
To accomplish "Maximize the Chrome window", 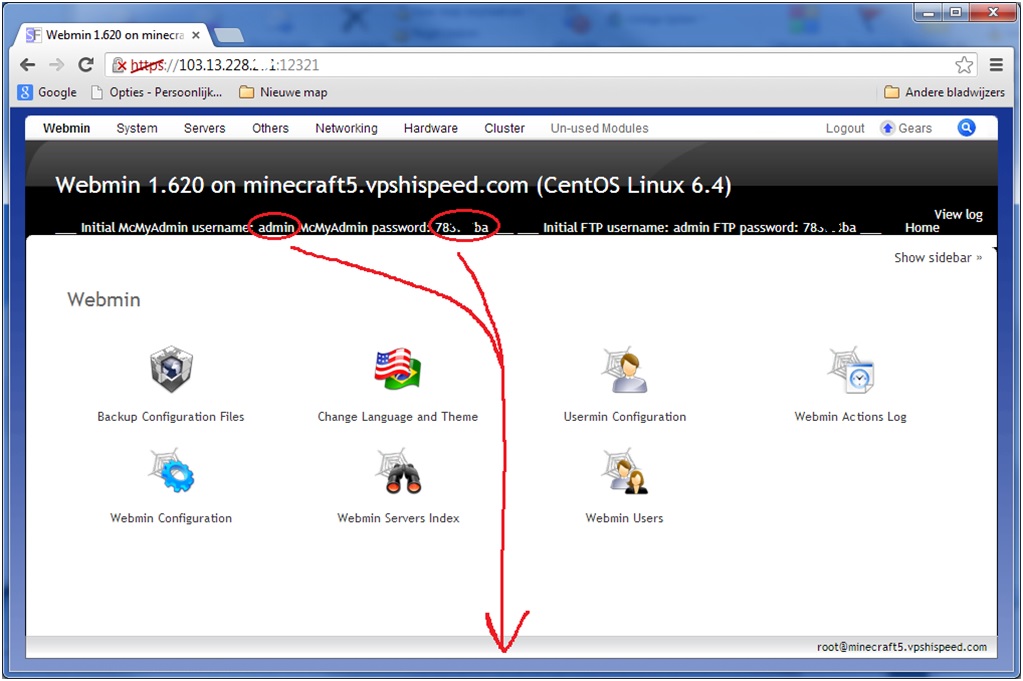I will [x=956, y=12].
